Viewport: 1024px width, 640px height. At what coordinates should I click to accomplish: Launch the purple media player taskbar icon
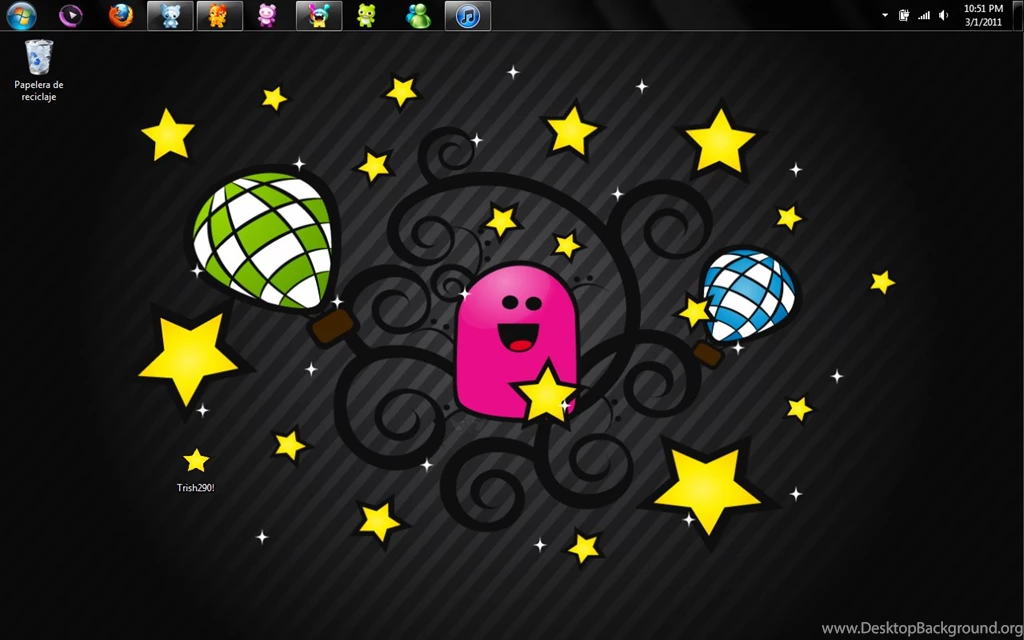pos(71,15)
